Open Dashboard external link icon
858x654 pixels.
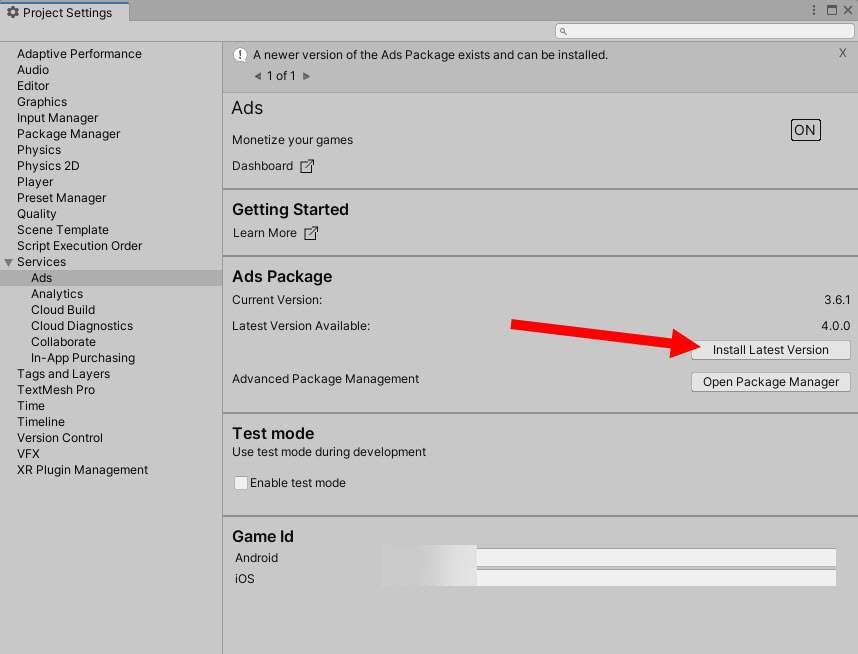coord(307,166)
